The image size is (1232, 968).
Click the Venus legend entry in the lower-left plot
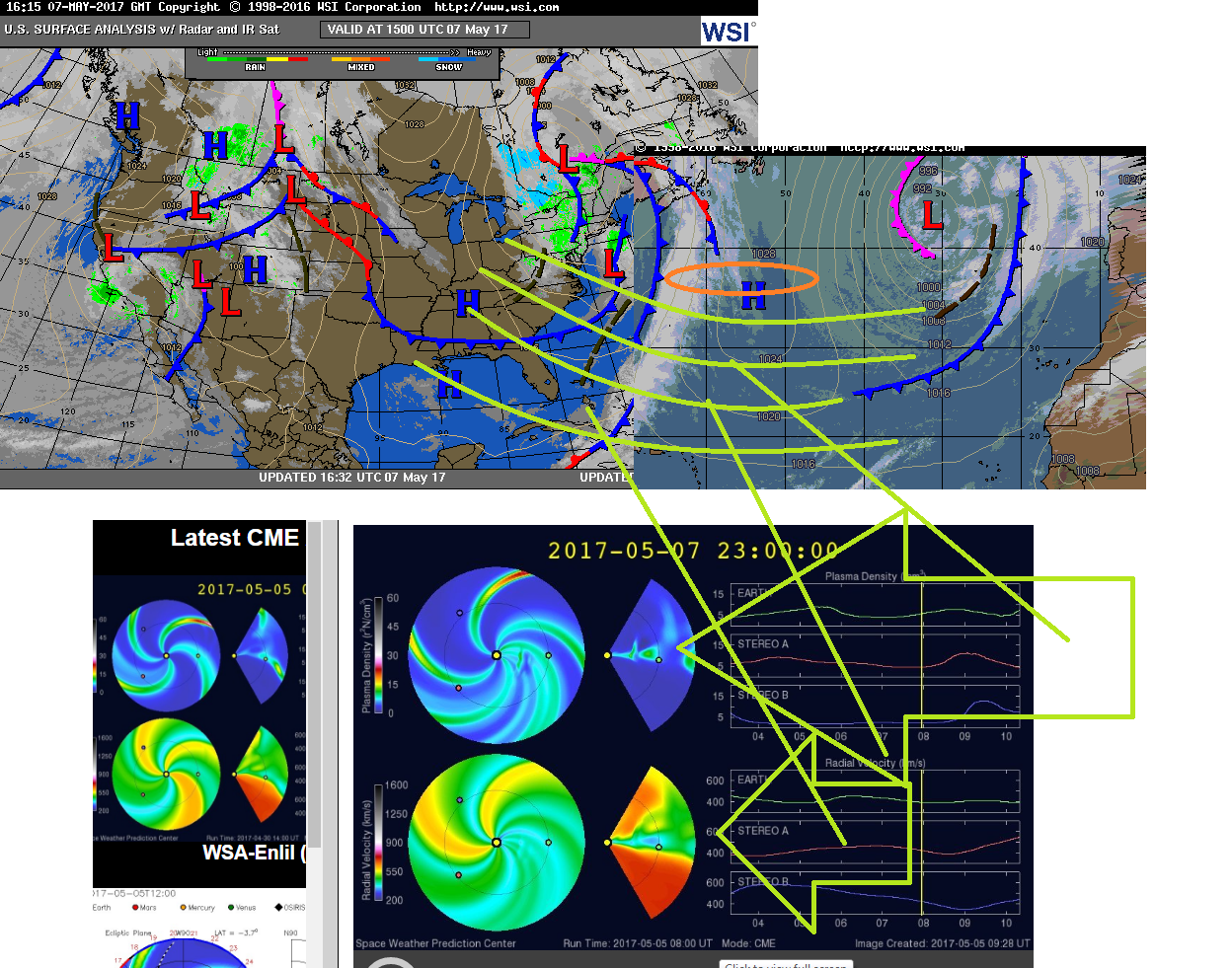tap(242, 908)
